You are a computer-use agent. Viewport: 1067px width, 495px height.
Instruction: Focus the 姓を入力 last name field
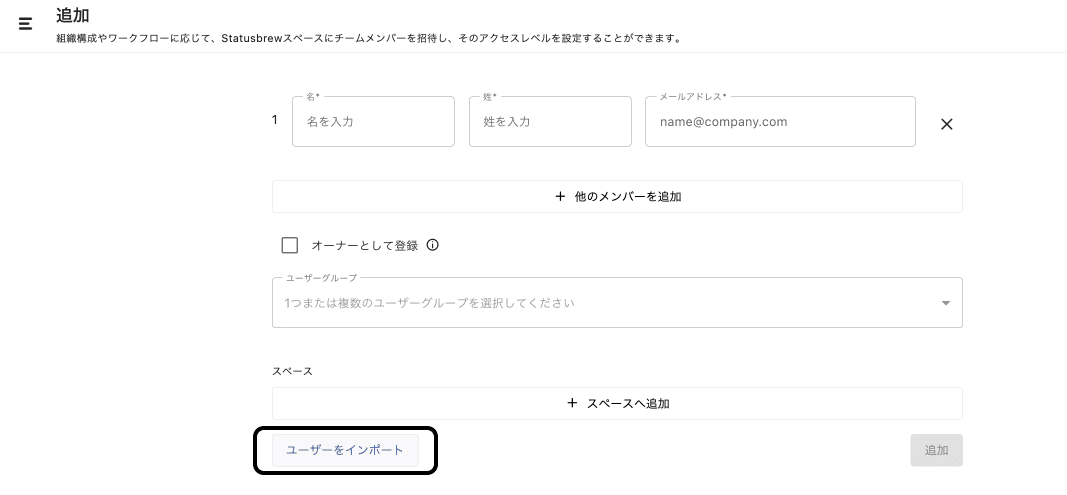point(550,121)
